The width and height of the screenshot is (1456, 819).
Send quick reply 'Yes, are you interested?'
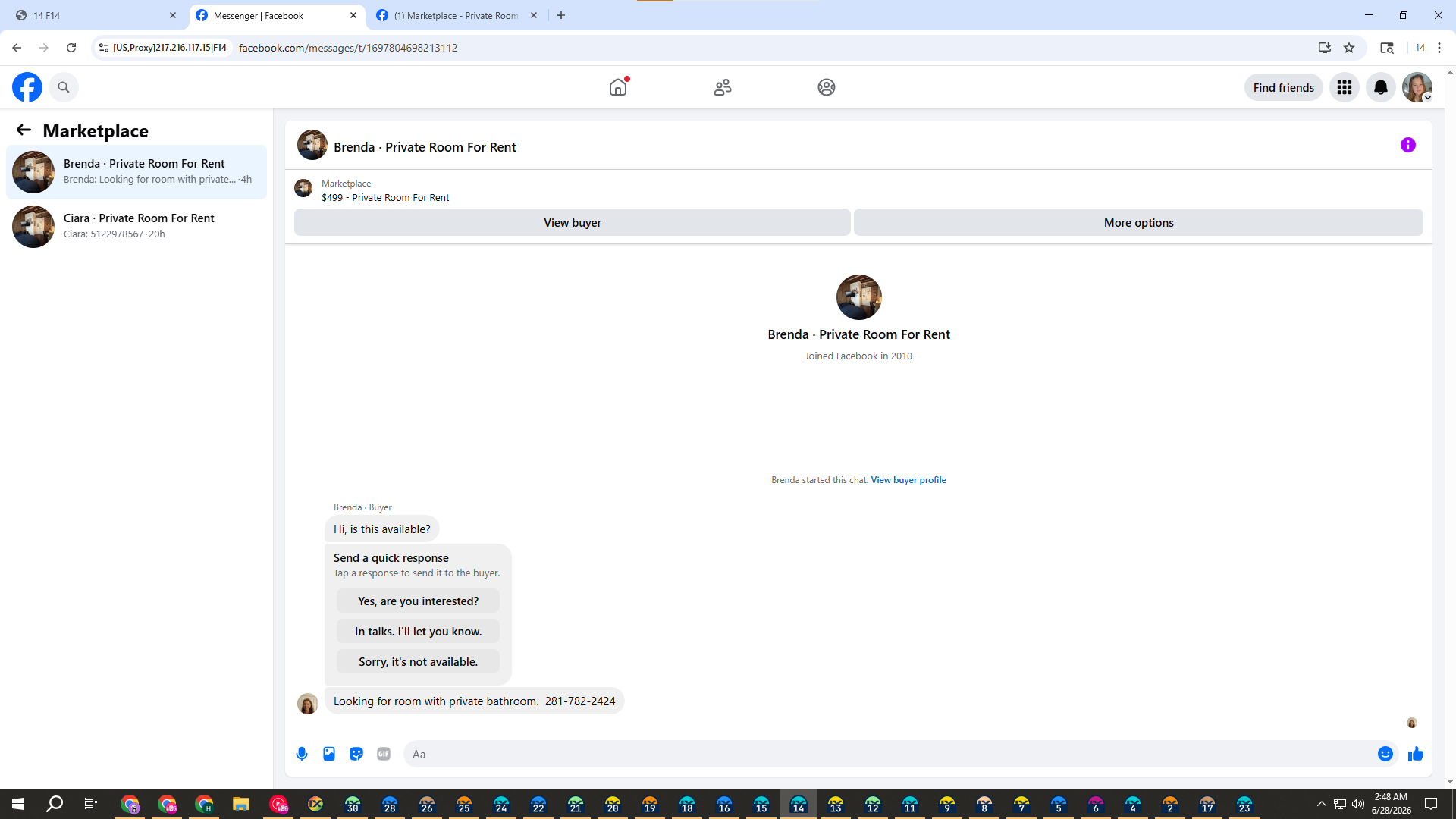point(418,601)
